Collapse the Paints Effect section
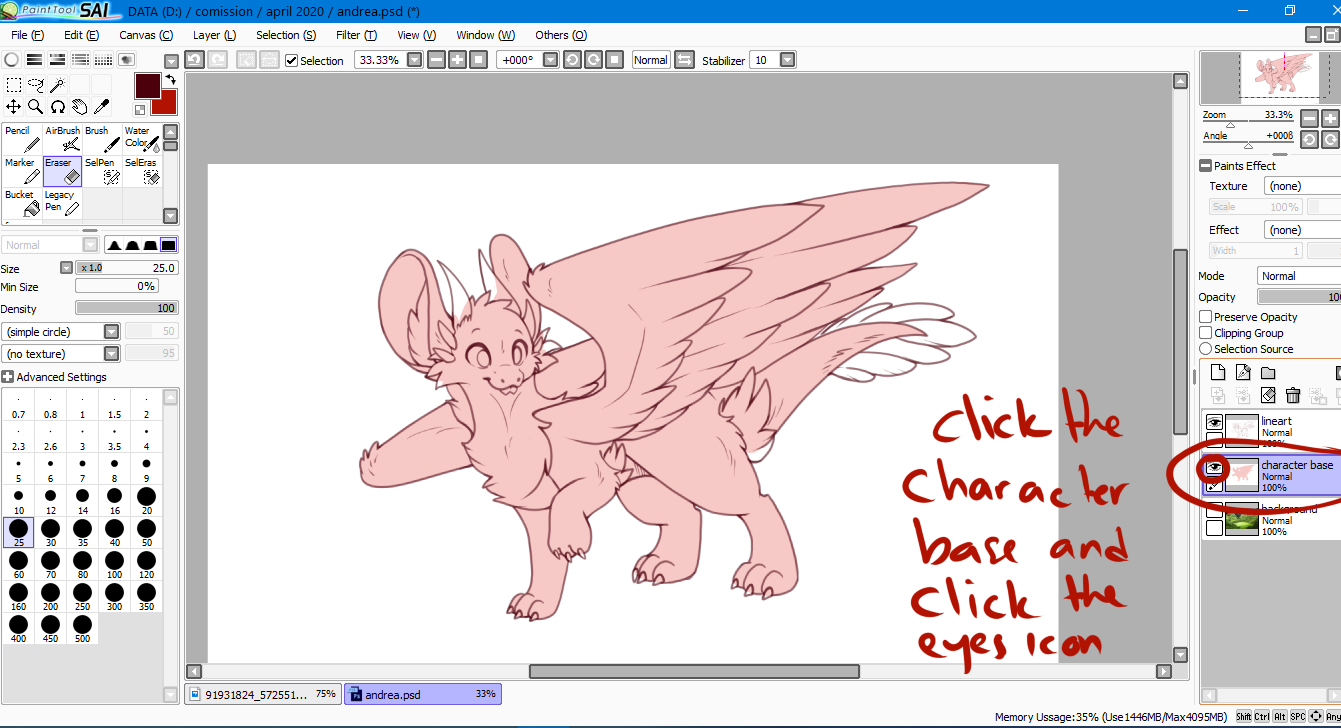 pos(1206,166)
